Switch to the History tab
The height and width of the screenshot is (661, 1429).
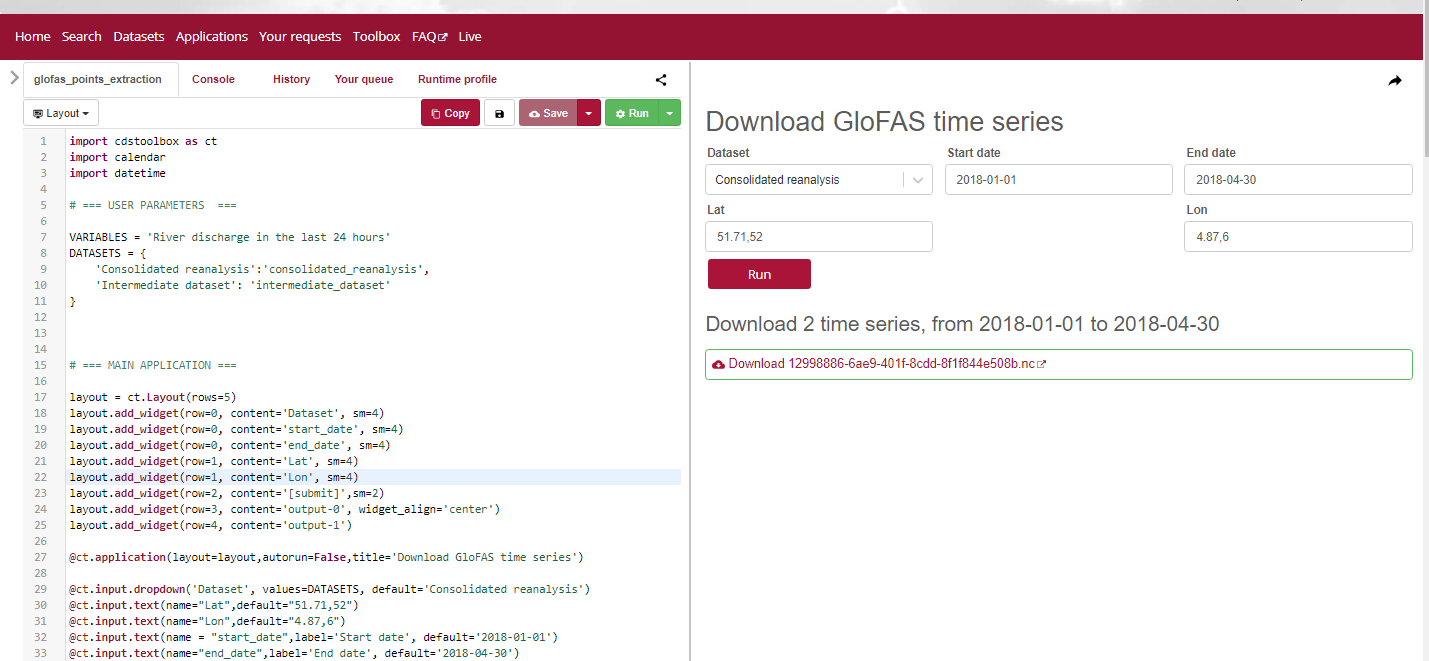click(x=291, y=79)
